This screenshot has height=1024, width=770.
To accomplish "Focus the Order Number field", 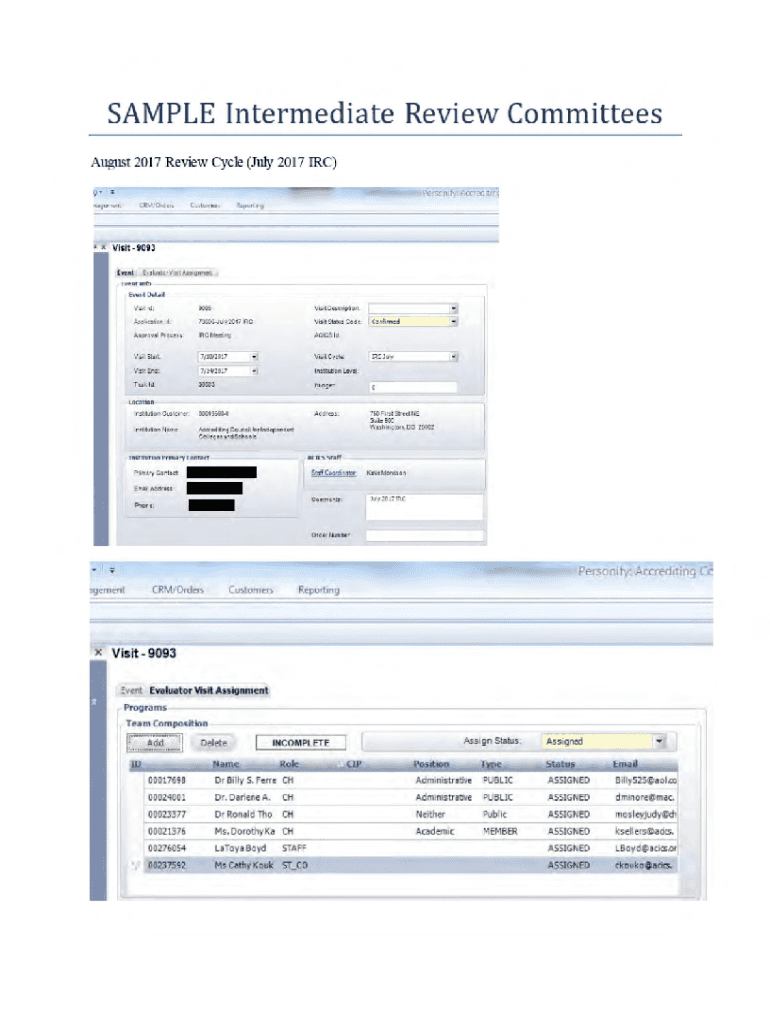I will [424, 536].
